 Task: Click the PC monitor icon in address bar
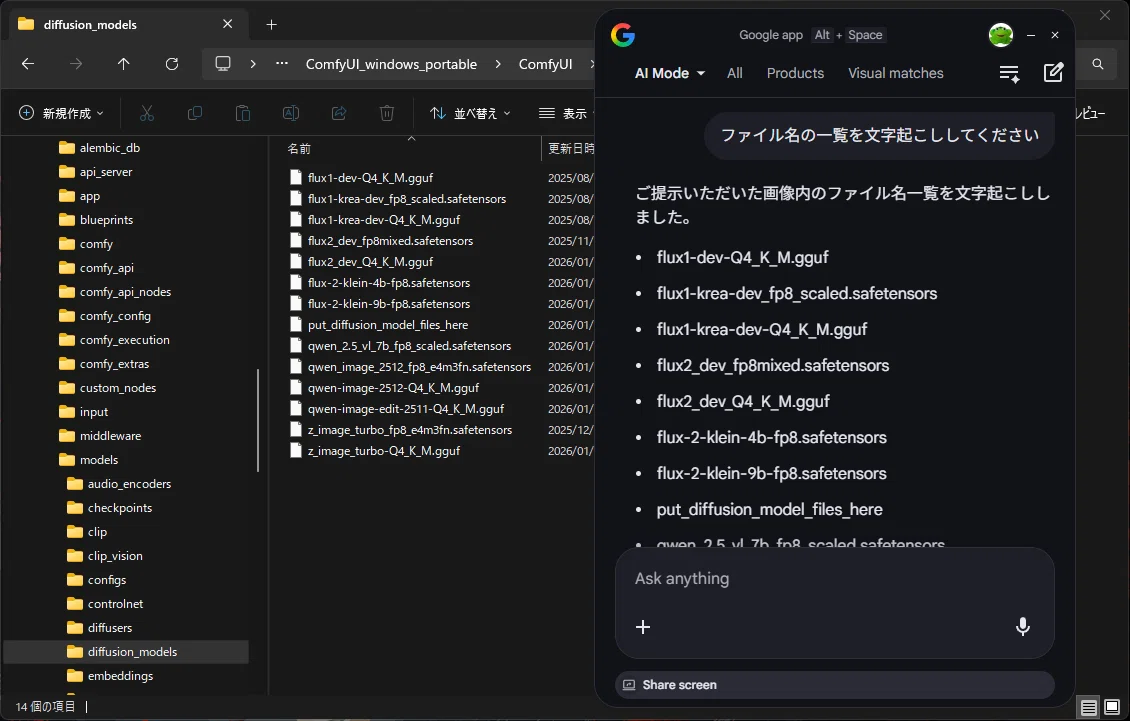(x=223, y=63)
